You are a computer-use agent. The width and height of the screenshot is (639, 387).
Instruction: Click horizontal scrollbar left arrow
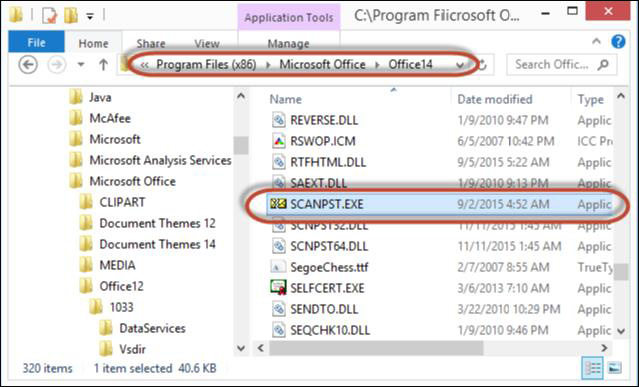261,348
